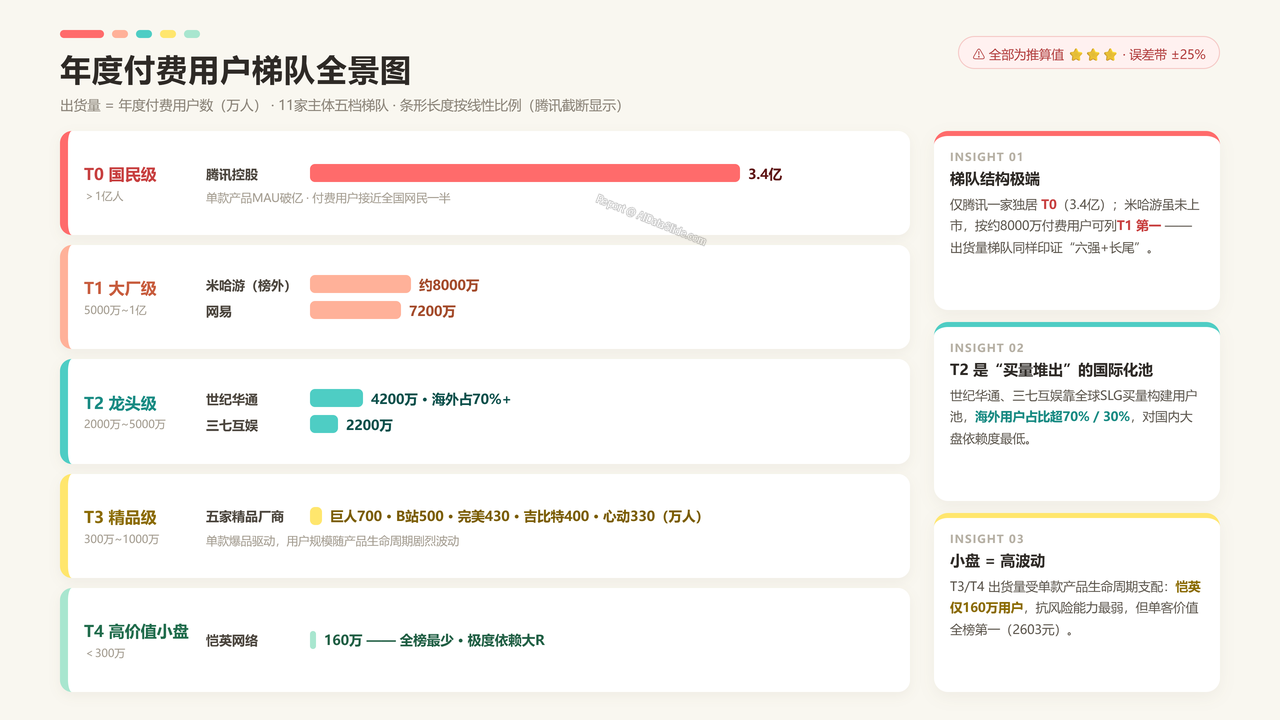Viewport: 1280px width, 720px height.
Task: Click the '恺英网络' company name
Action: pos(232,640)
